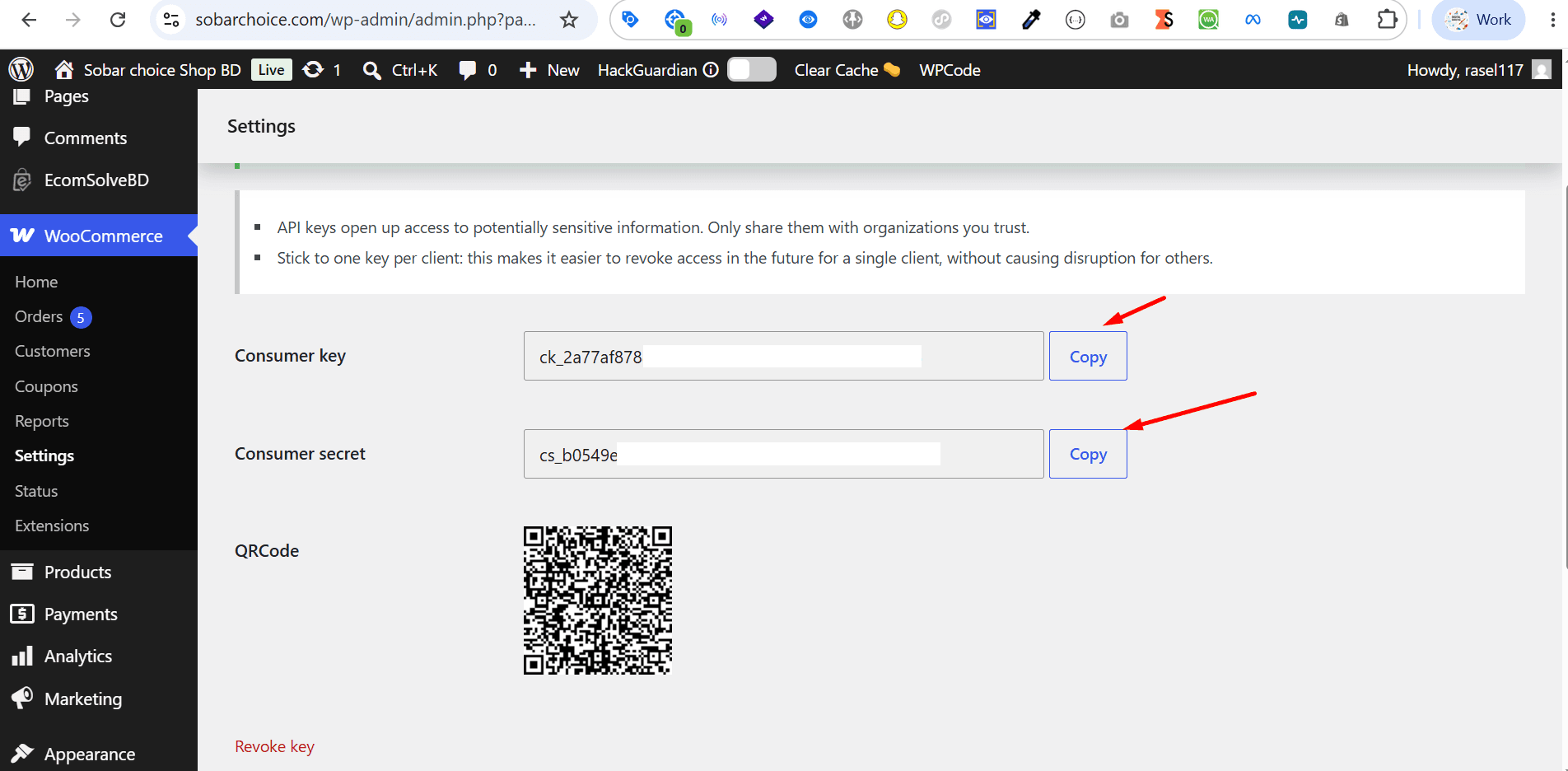Open the Meta infinity-logo extension
This screenshot has width=1568, height=771.
[x=1253, y=20]
